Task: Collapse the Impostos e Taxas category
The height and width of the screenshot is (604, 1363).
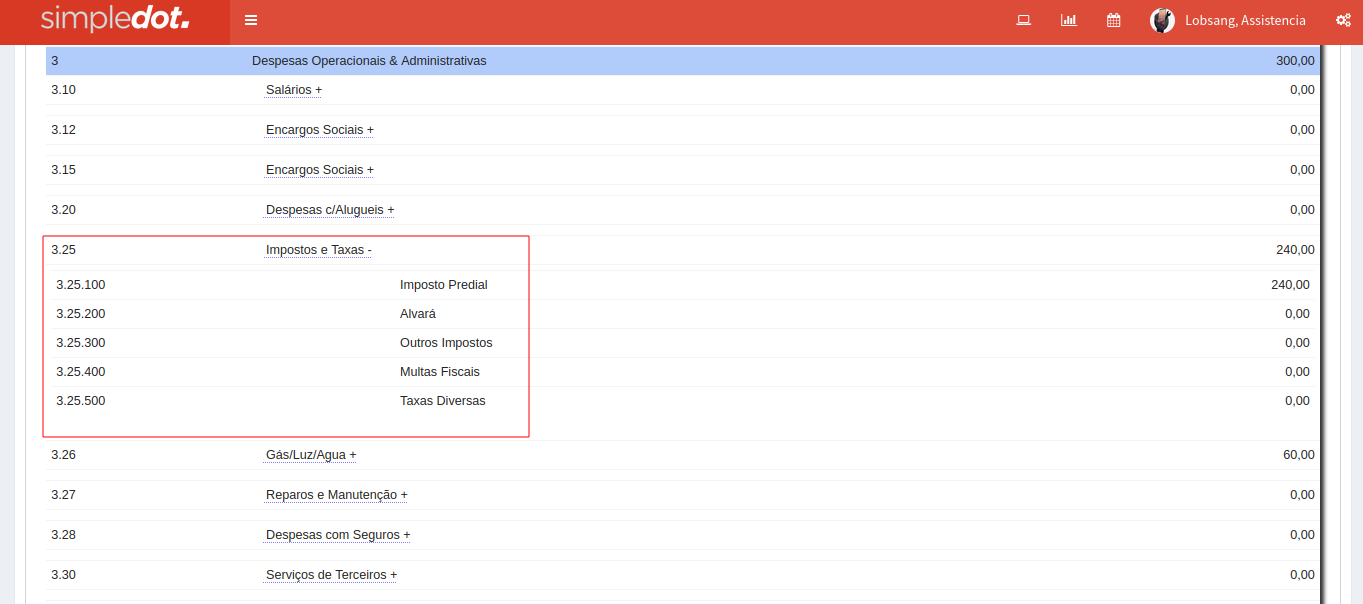Action: click(x=318, y=250)
